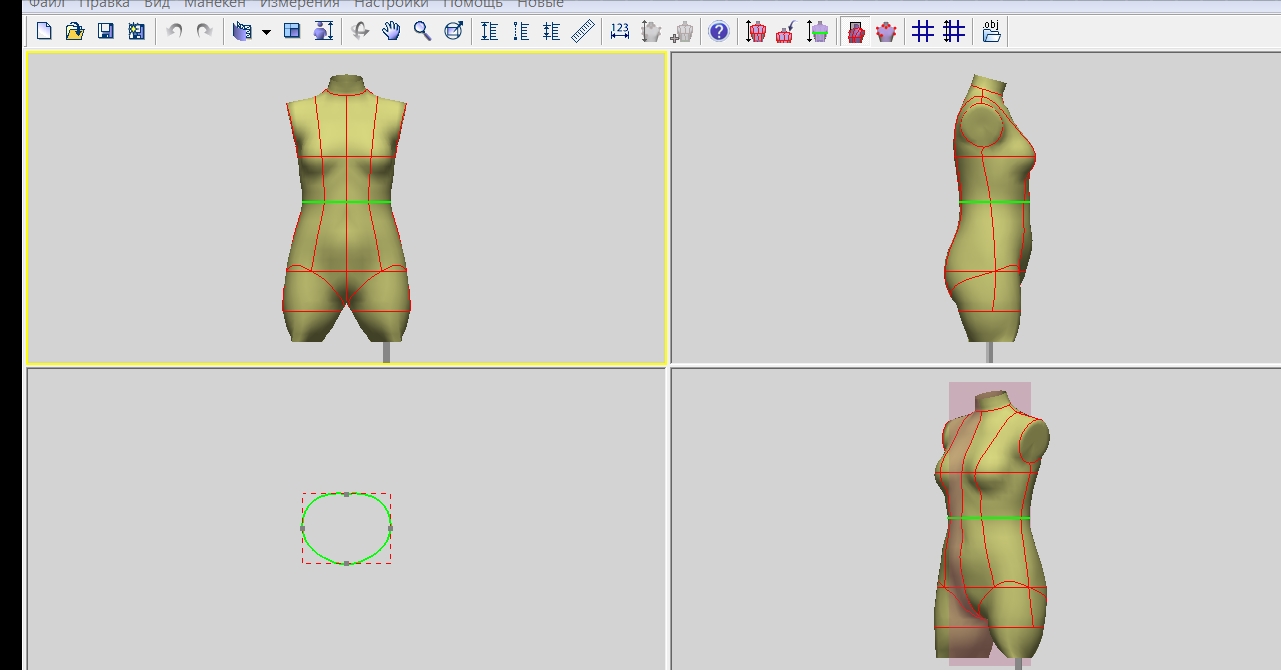Click the red torso height adjustment icon
The width and height of the screenshot is (1281, 670).
click(755, 31)
